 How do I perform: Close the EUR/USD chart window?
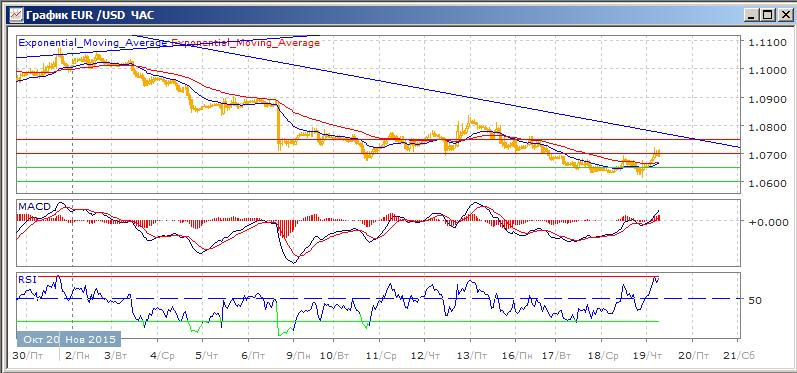coord(782,15)
